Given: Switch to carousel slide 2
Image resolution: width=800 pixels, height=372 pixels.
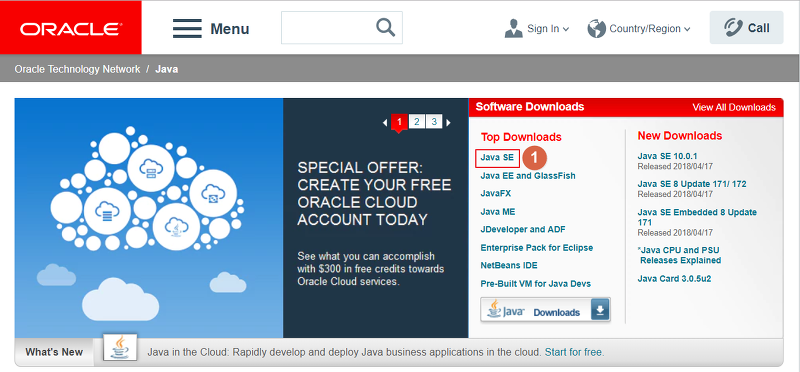Looking at the screenshot, I should tap(417, 121).
